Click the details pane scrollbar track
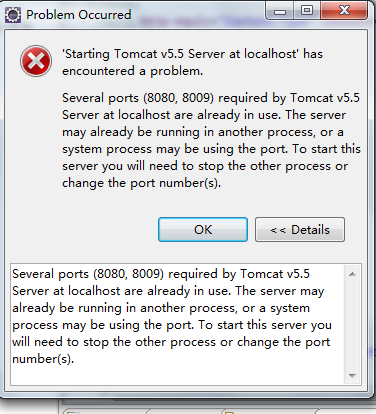The image size is (376, 414). click(x=352, y=325)
